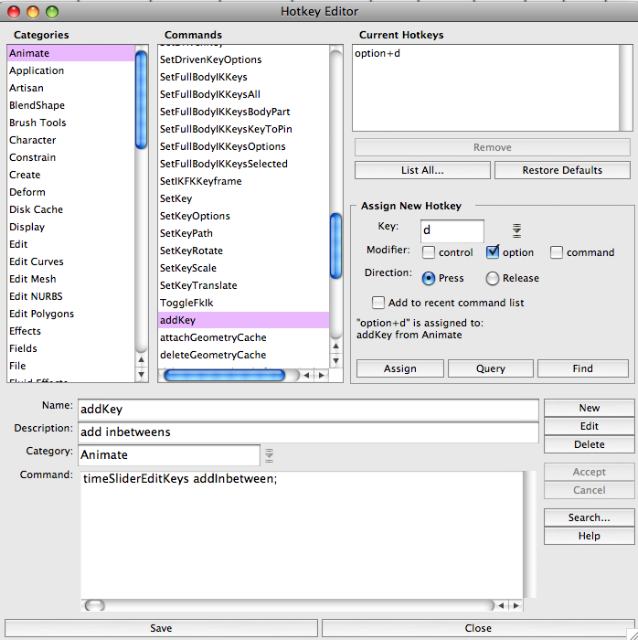Click Commands list horizontal scroll right arrow

[322, 375]
